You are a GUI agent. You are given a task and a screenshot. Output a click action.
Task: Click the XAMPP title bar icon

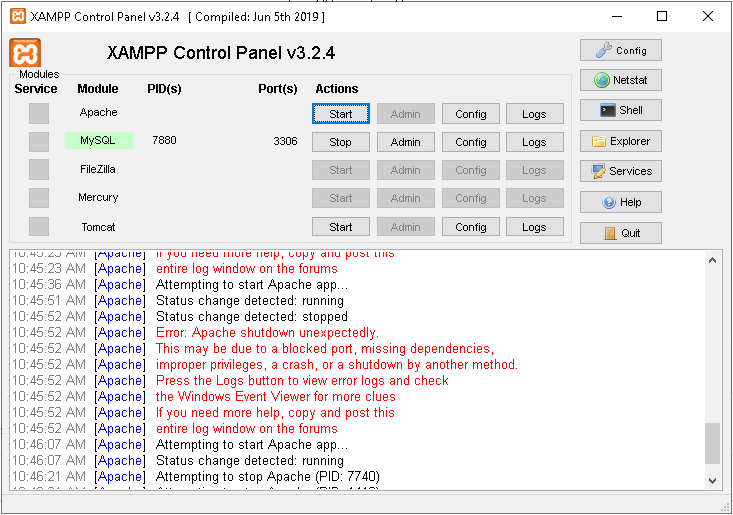coord(18,16)
